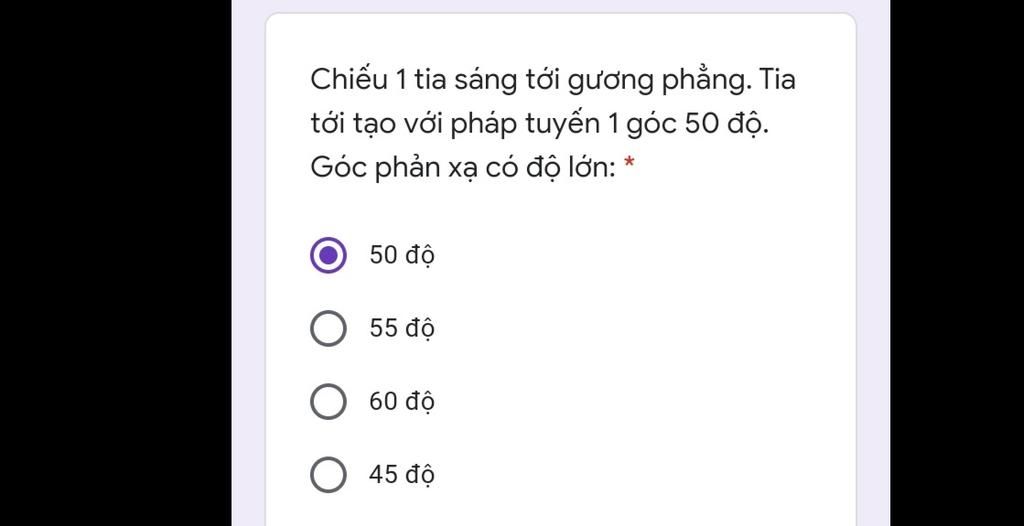Click lavender strip above the question card
This screenshot has width=1024, height=526.
(560, 5)
